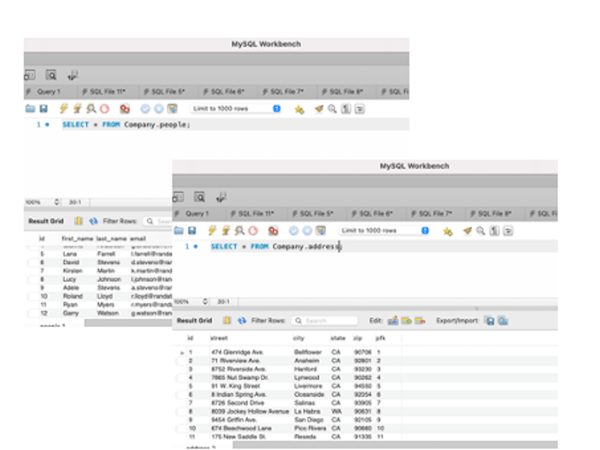The width and height of the screenshot is (600, 450).
Task: Switch to SQL File 11* tab, people window
Action: pos(104,92)
